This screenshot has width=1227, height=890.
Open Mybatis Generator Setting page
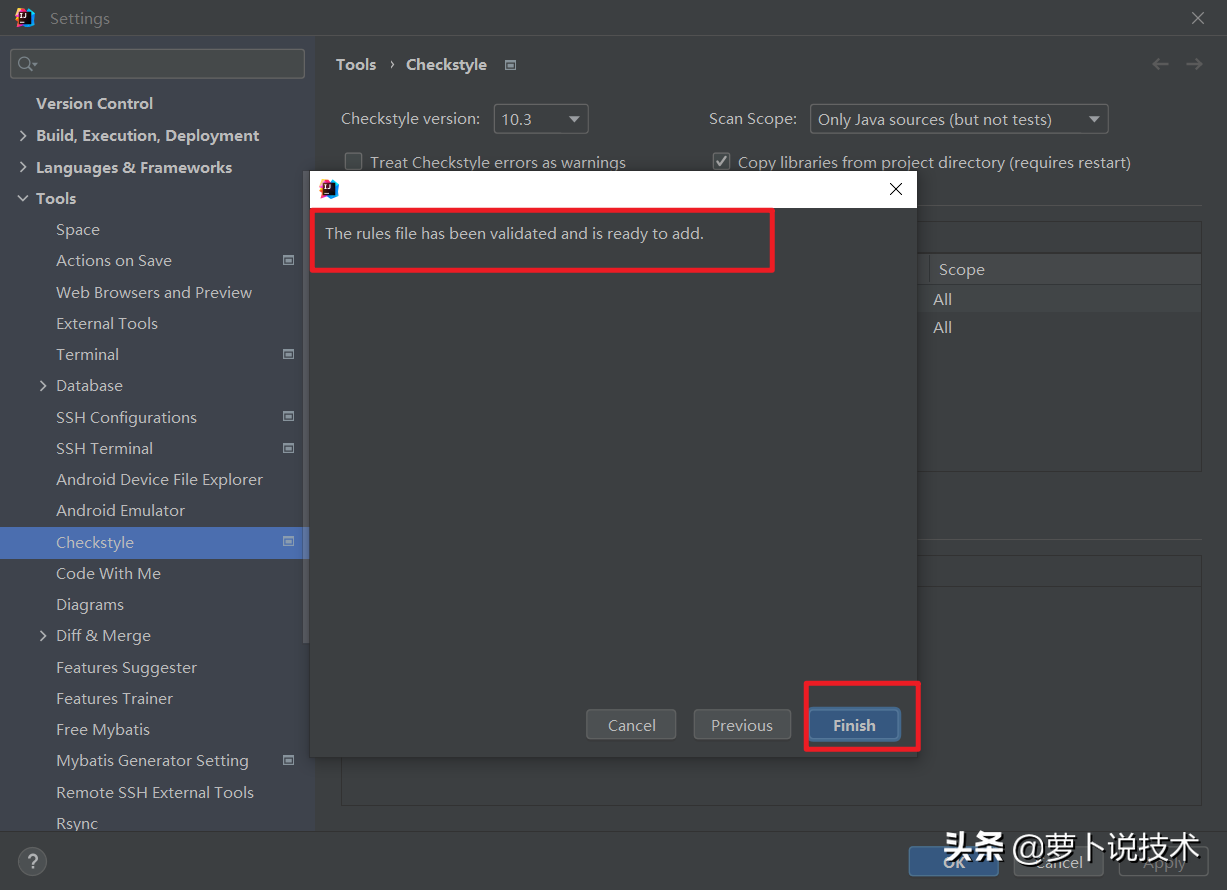152,761
